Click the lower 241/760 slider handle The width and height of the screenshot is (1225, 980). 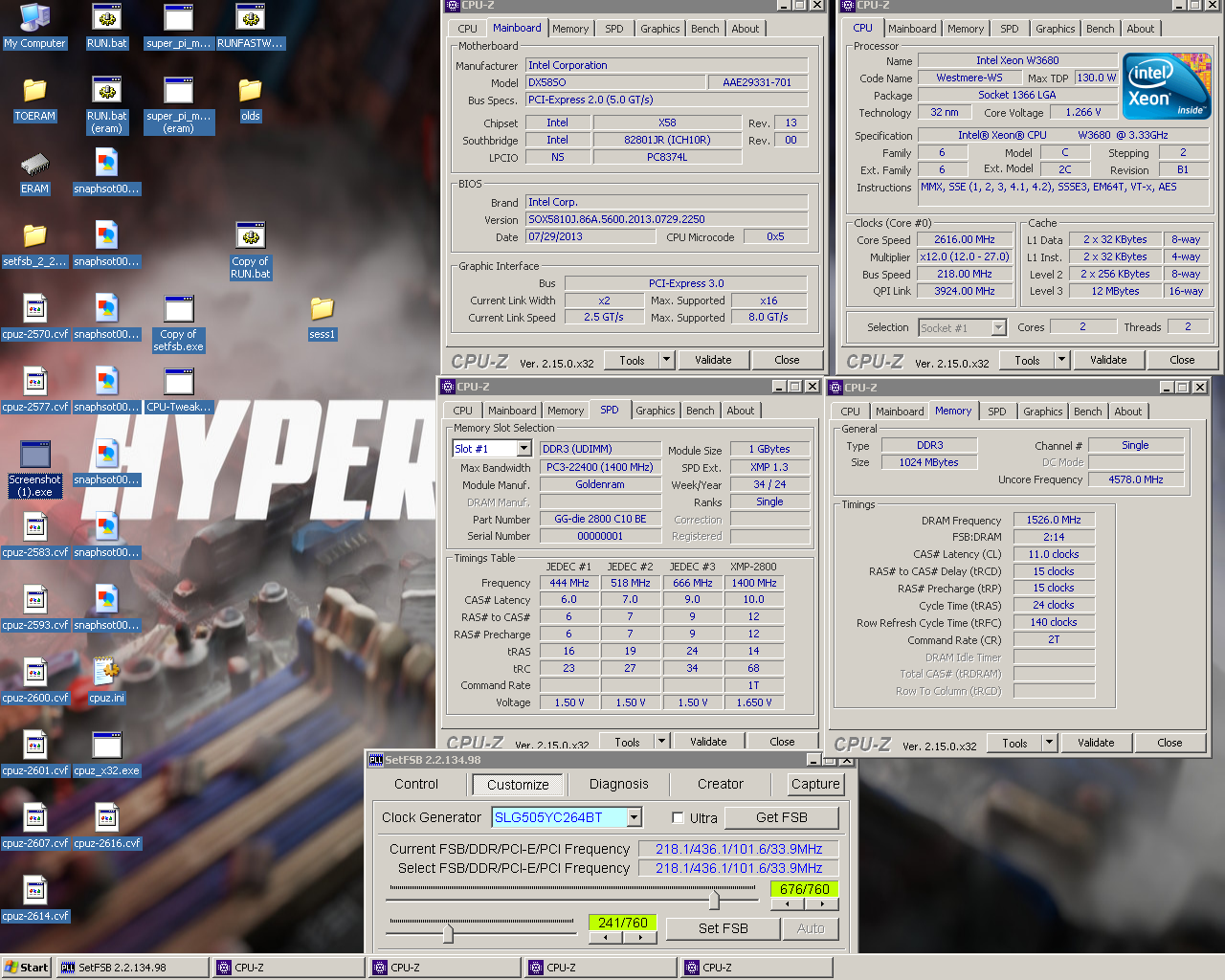click(x=448, y=933)
